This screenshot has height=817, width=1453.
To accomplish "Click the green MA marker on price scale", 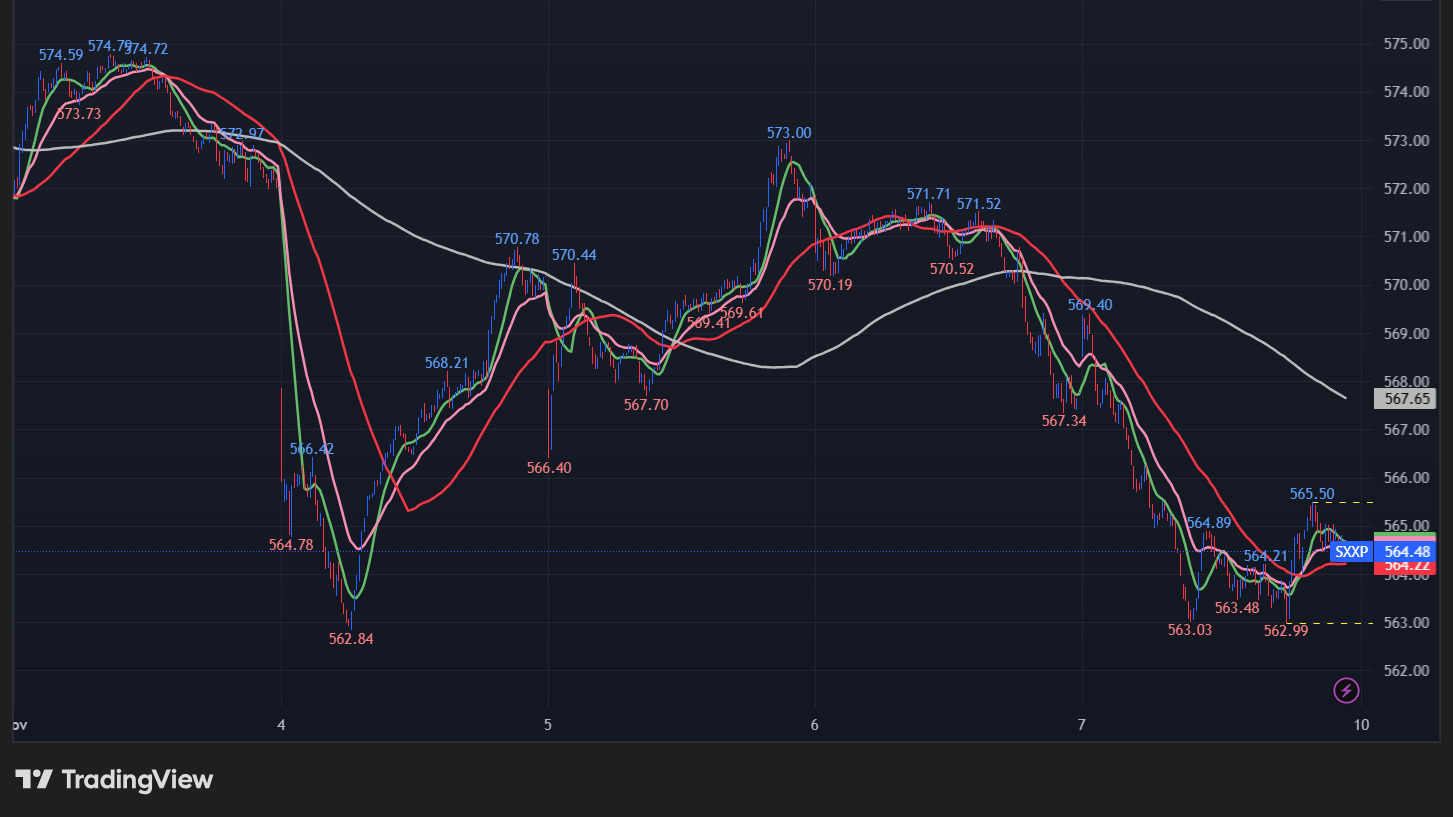I will coord(1404,533).
